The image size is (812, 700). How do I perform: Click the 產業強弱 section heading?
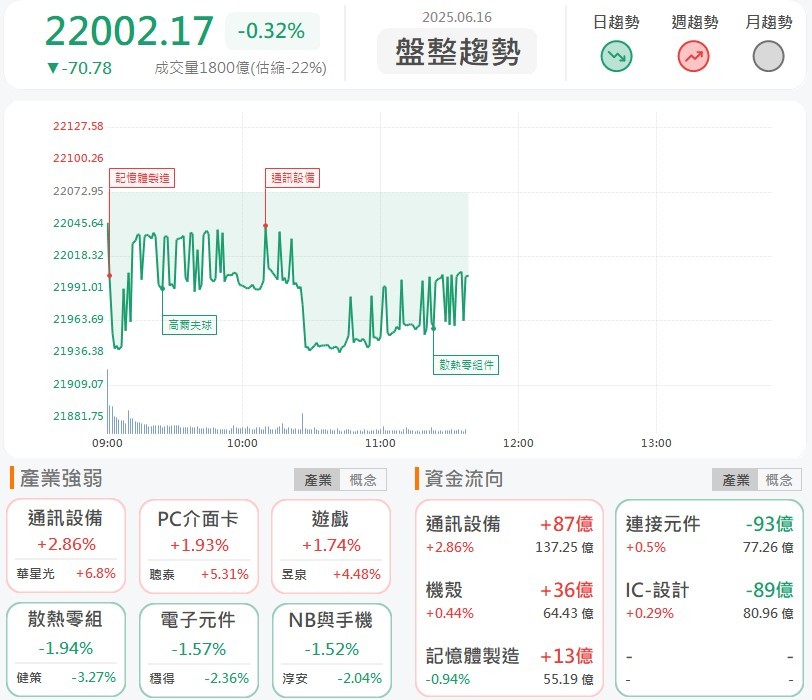click(x=61, y=478)
